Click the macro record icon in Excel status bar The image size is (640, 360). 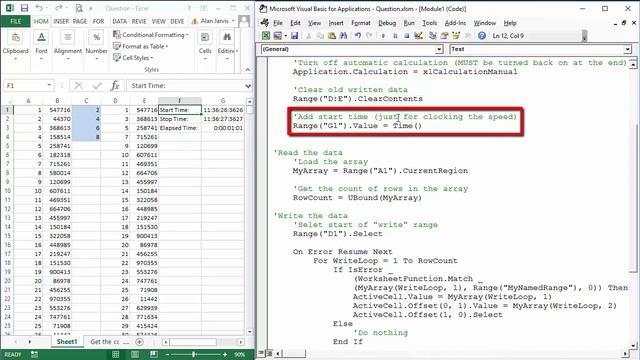[x=34, y=354]
